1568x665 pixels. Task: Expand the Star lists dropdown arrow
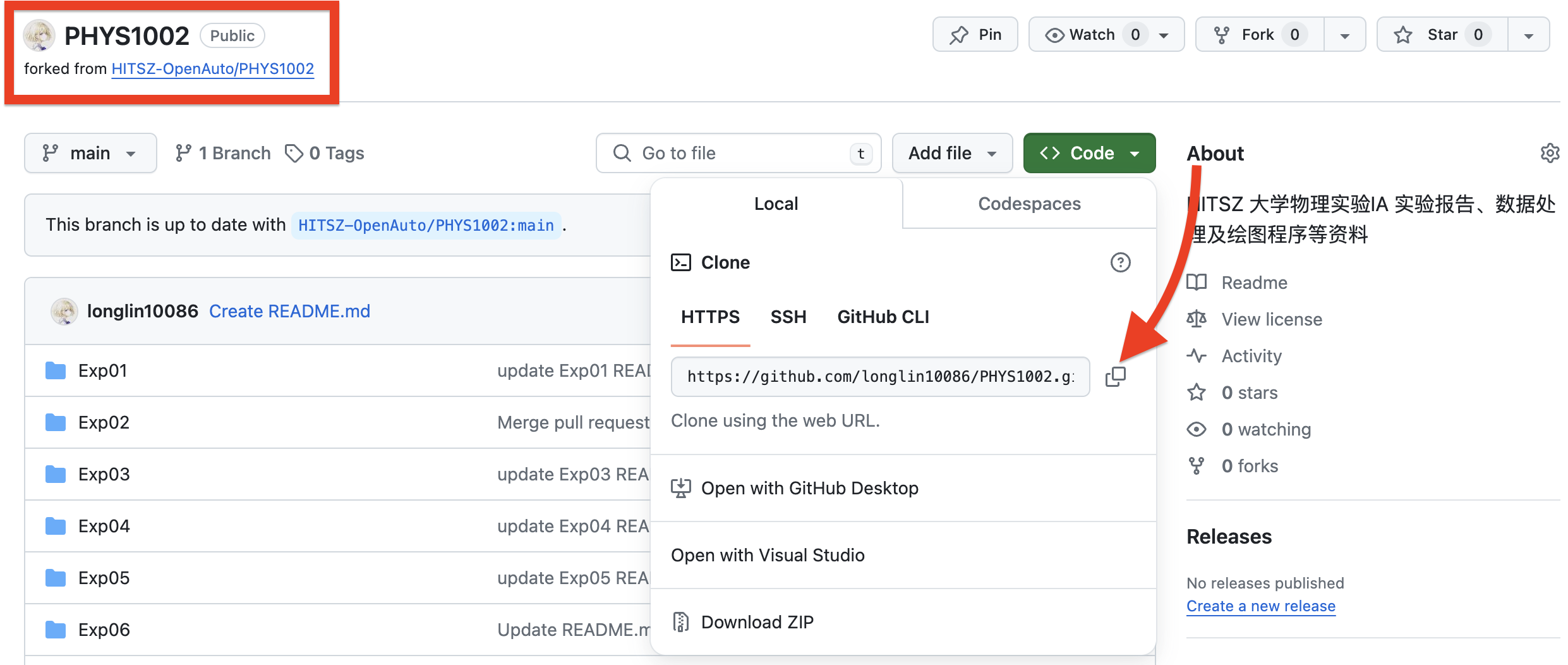(x=1529, y=35)
